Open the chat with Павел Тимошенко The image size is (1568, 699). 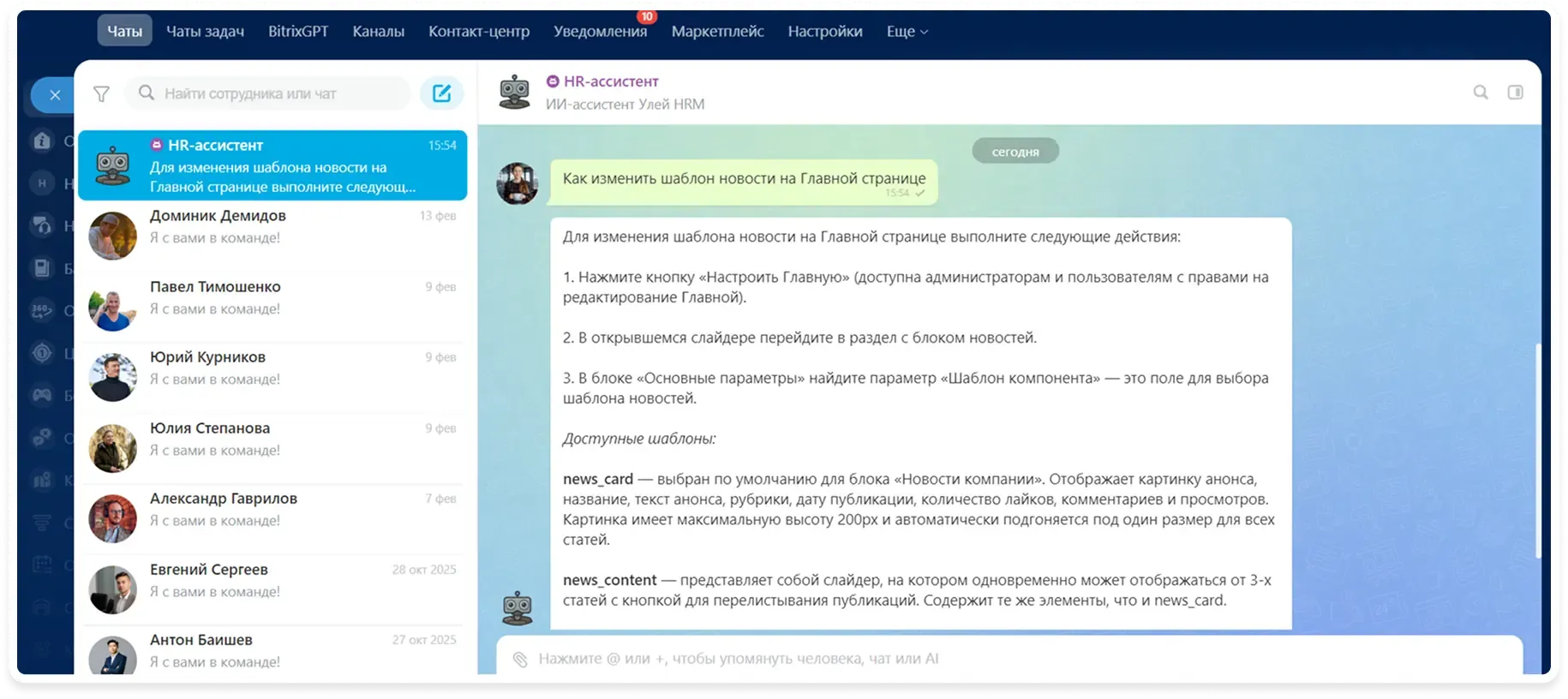[x=272, y=307]
